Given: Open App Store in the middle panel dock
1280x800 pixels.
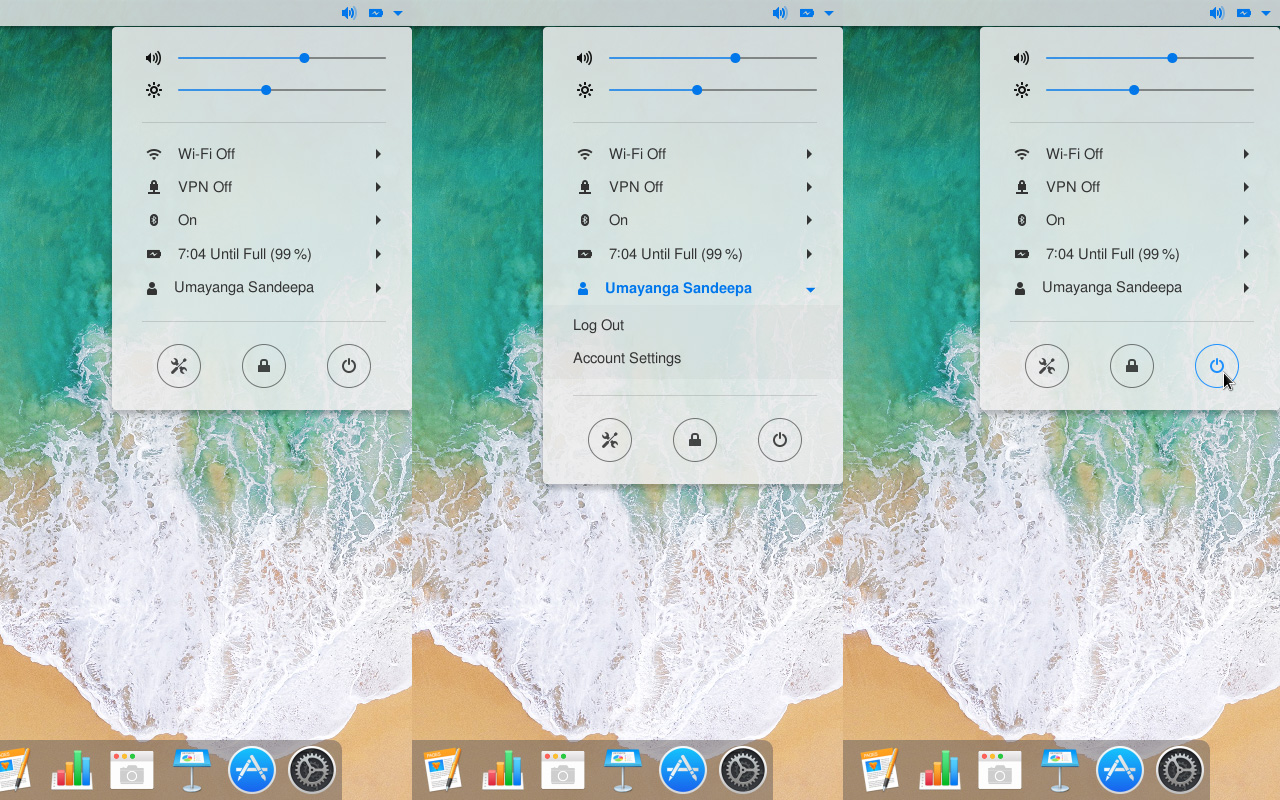Looking at the screenshot, I should (x=683, y=770).
